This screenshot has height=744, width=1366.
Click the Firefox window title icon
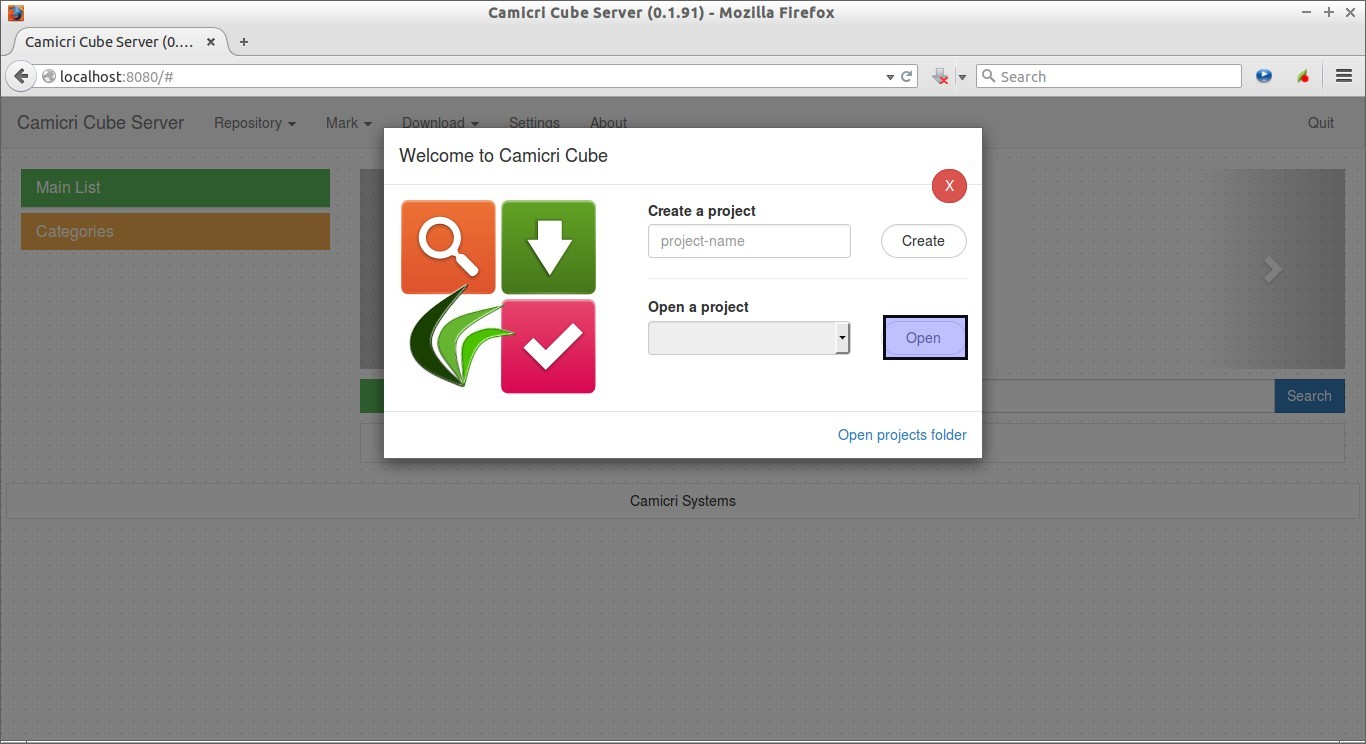click(x=15, y=13)
